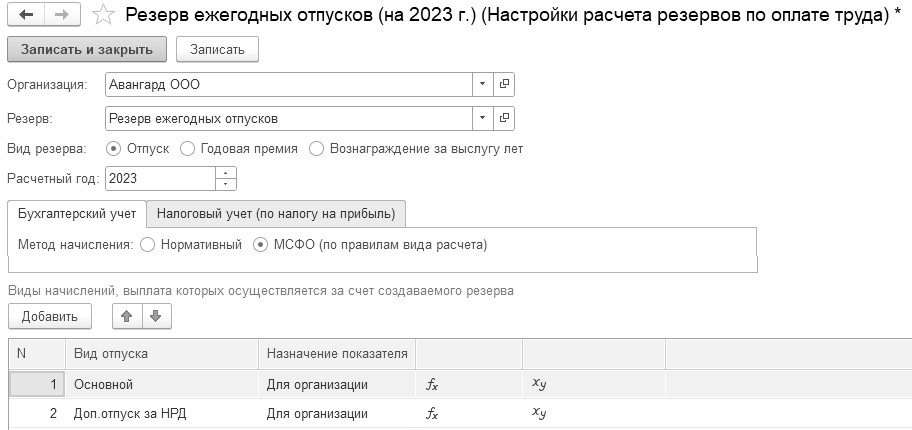Expand the Организация dropdown list

482,84
